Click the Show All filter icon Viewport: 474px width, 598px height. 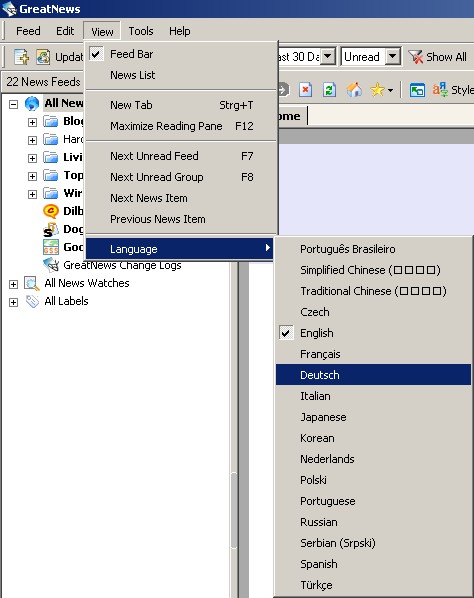(x=415, y=57)
